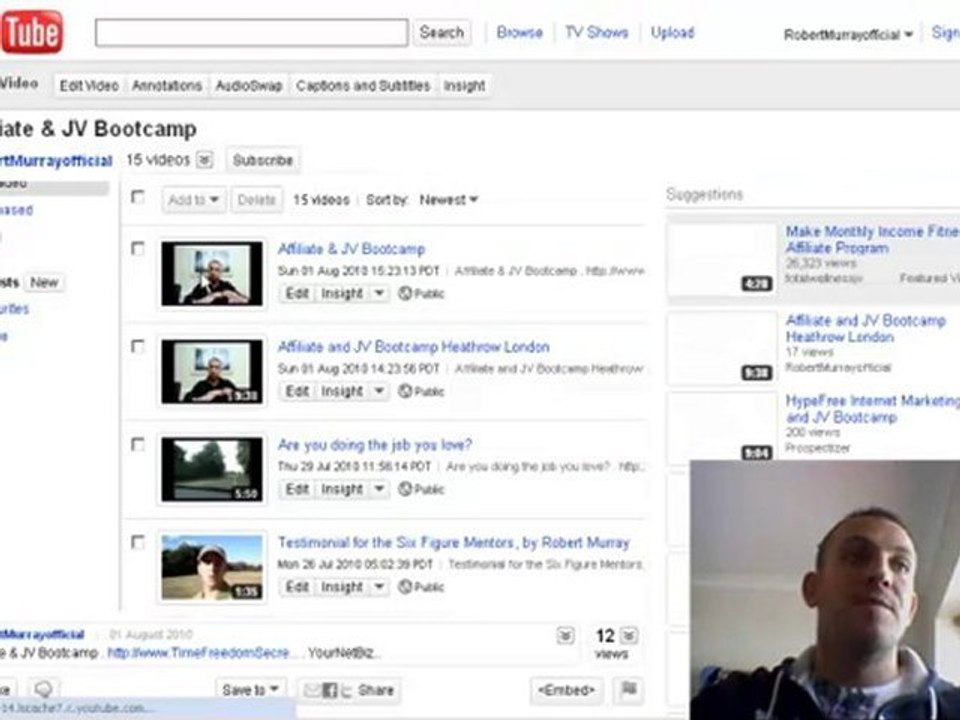Click Public icon for Are you doing the job
This screenshot has width=960, height=720.
pyautogui.click(x=405, y=489)
